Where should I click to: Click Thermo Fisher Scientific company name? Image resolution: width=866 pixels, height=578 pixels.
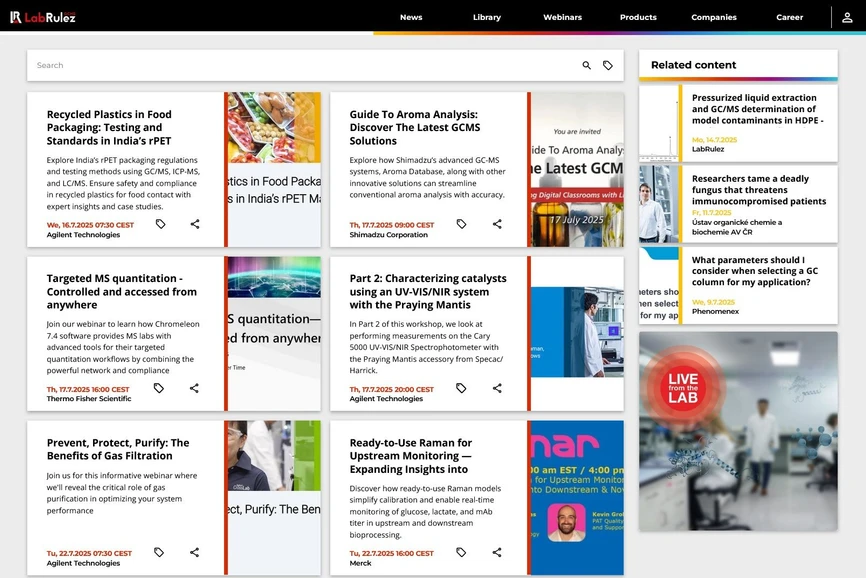tap(89, 399)
